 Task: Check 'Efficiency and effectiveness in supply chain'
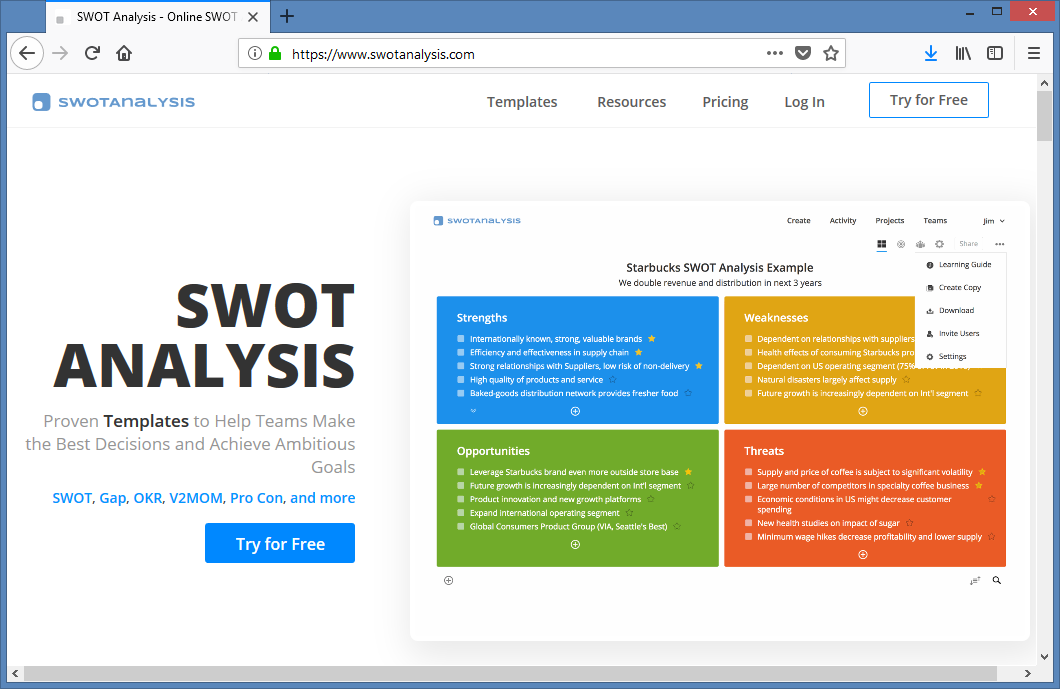tap(460, 352)
